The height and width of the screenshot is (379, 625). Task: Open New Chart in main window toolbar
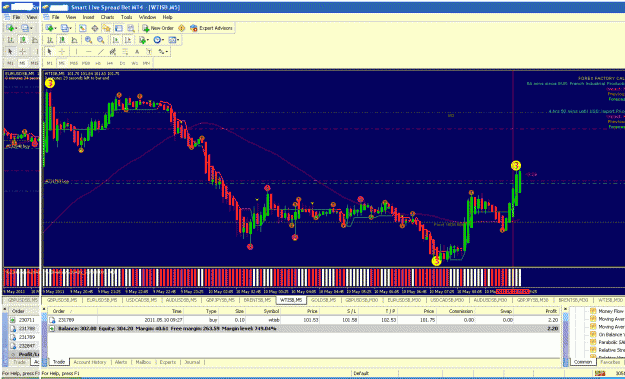(x=49, y=28)
